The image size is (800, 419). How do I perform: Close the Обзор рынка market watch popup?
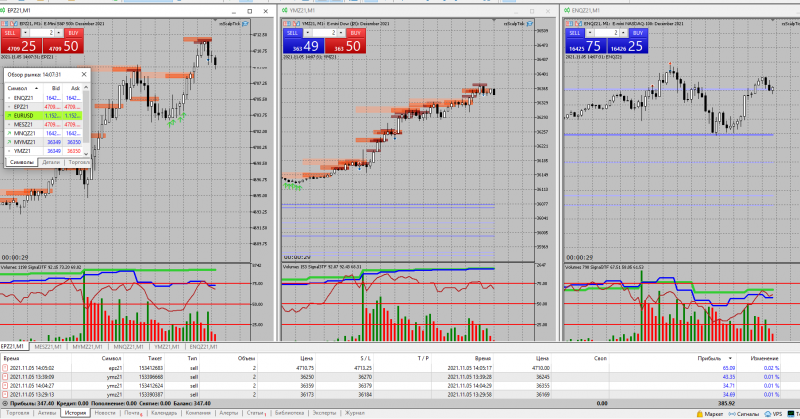pos(84,75)
